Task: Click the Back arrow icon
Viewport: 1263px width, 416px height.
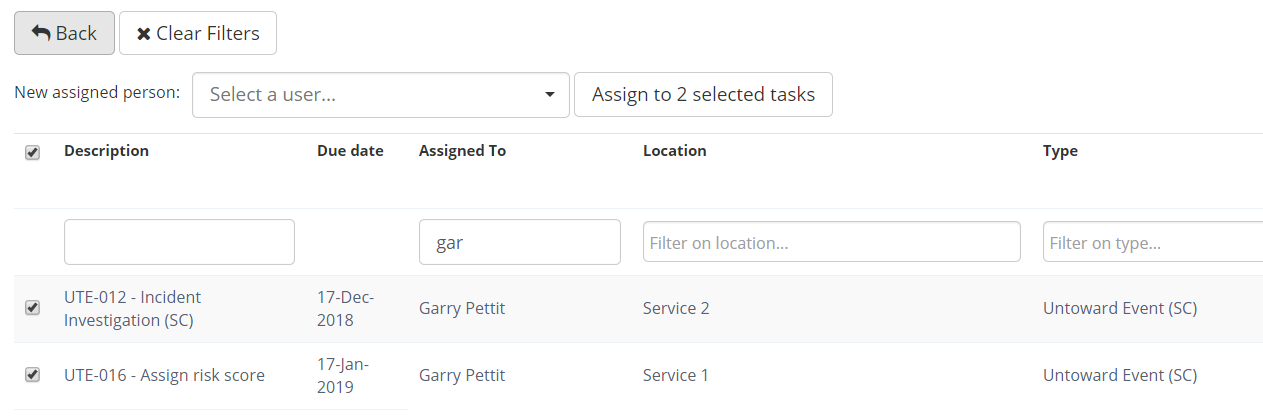Action: 41,33
